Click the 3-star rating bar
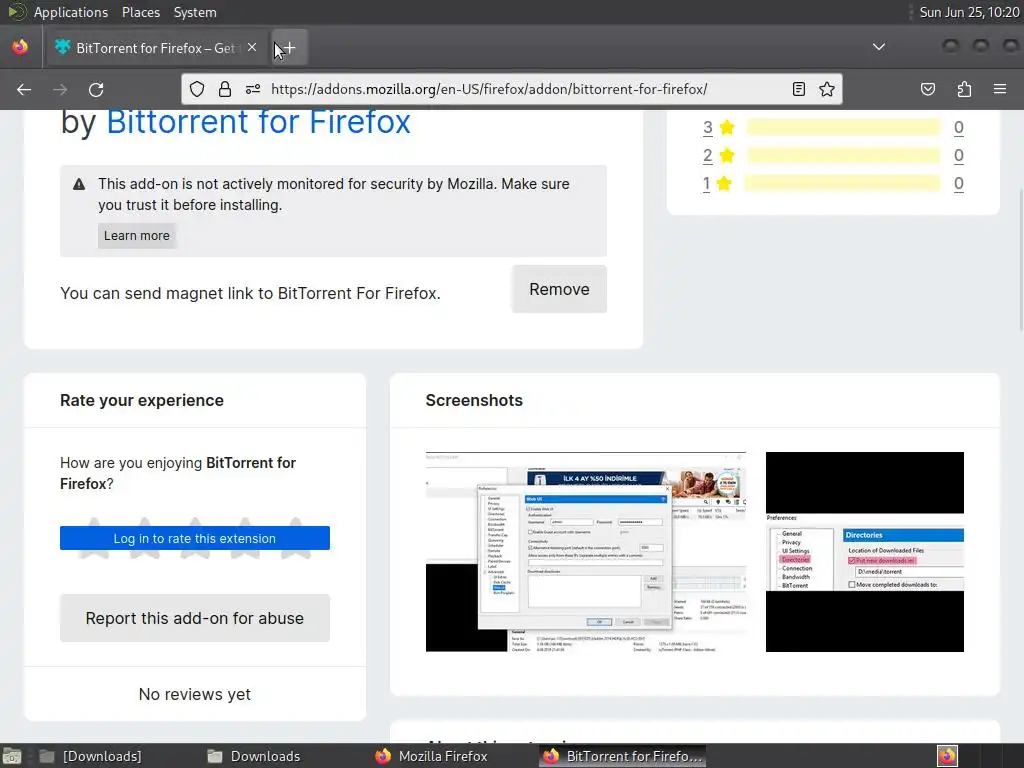1024x768 pixels. [x=843, y=127]
